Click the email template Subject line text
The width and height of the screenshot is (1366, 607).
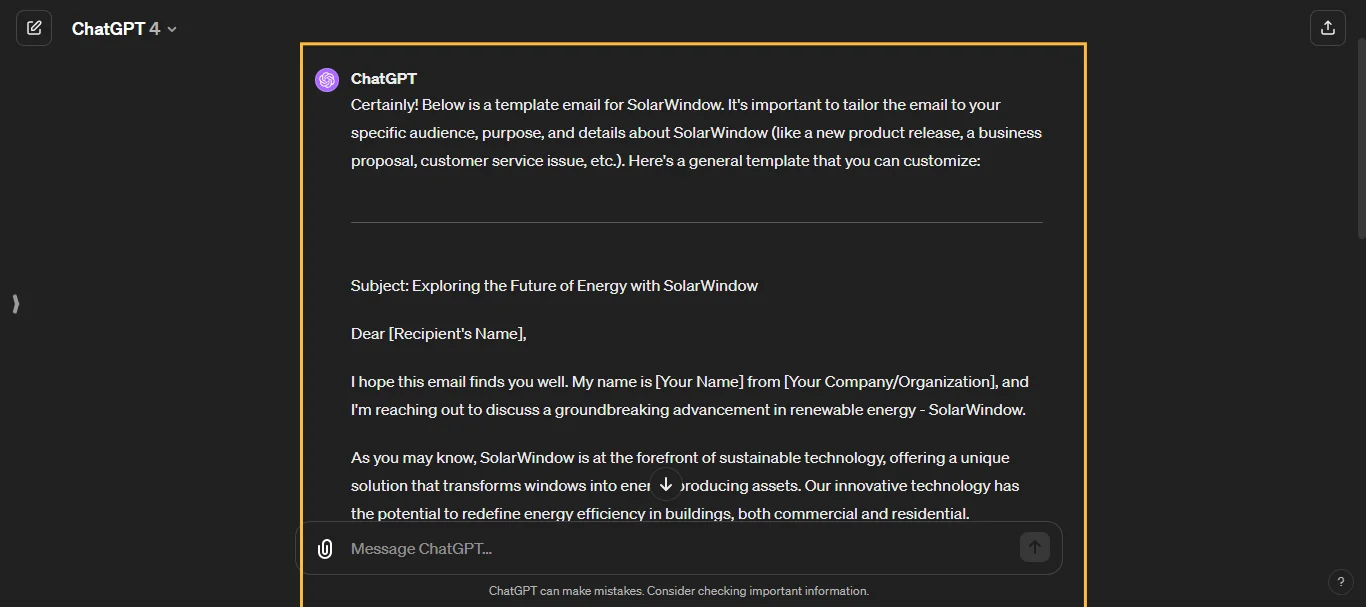[553, 285]
